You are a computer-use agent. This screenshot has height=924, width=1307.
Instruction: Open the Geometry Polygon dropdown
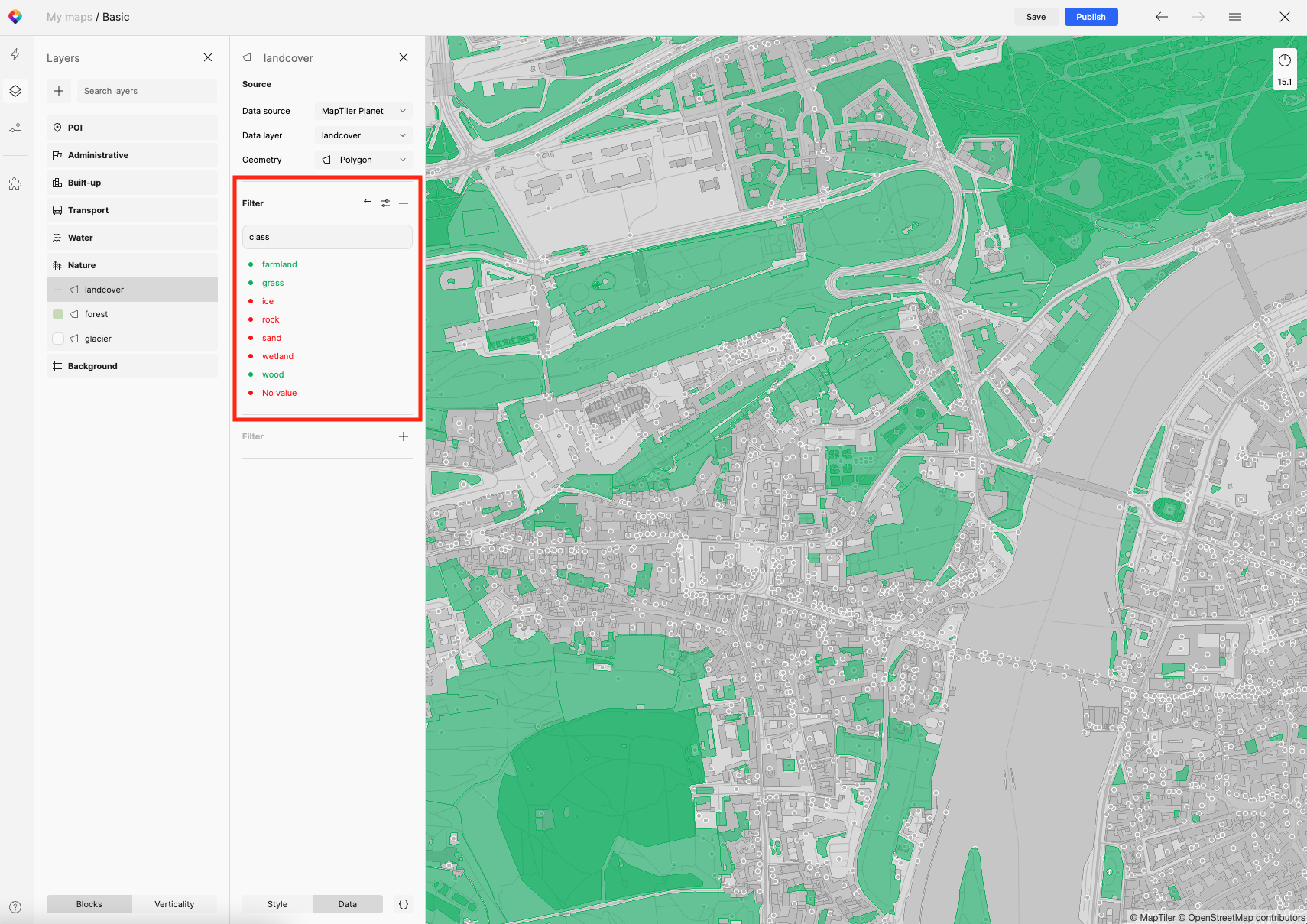coord(363,160)
